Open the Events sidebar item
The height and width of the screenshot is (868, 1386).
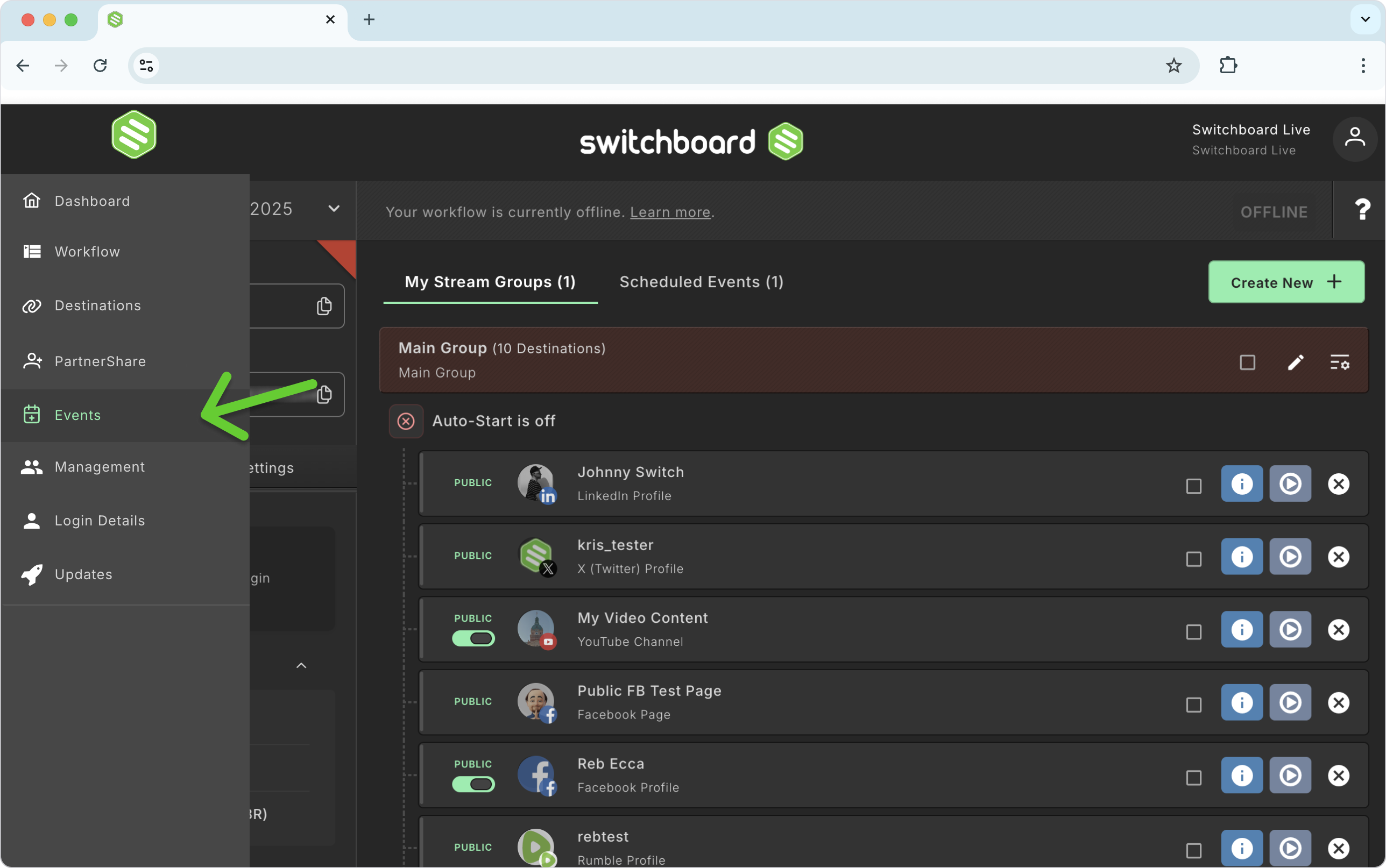point(125,415)
